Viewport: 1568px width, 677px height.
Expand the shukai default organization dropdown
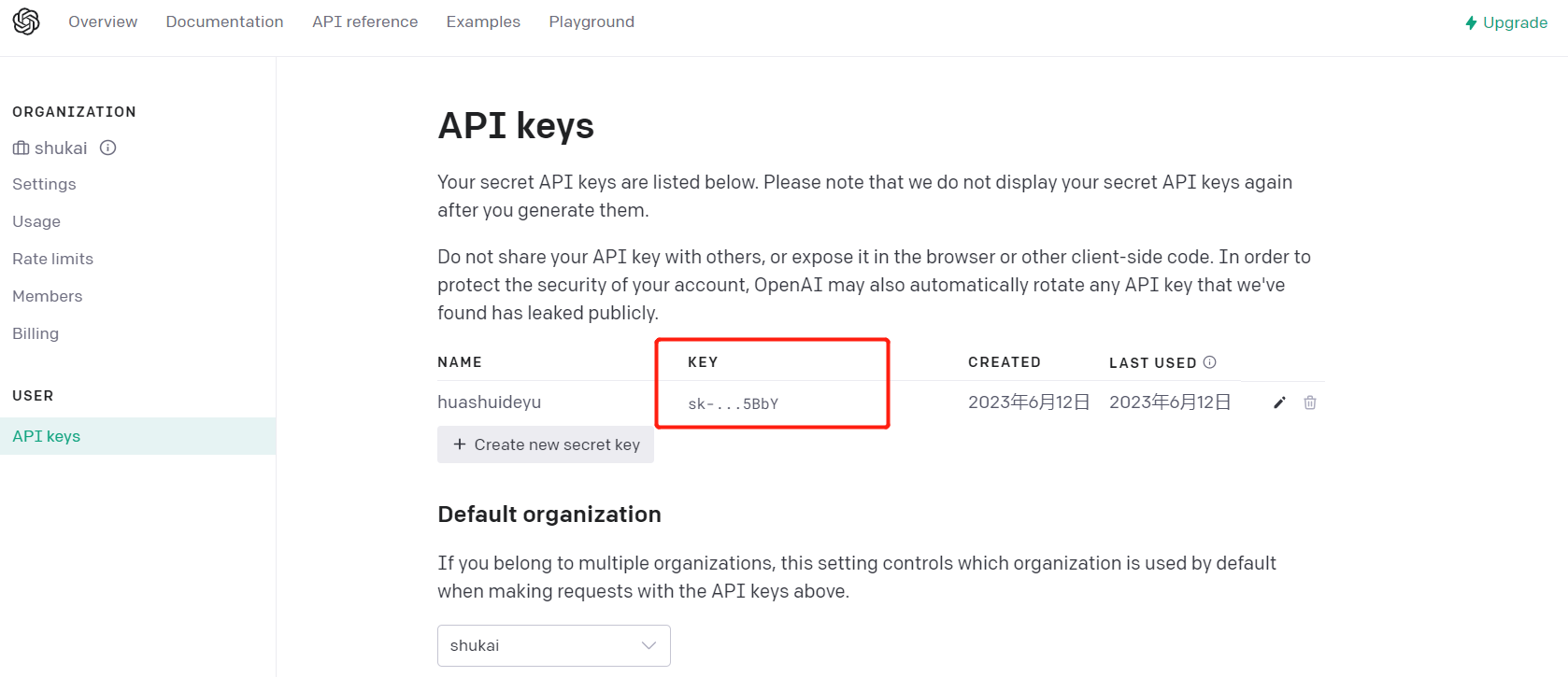[554, 645]
